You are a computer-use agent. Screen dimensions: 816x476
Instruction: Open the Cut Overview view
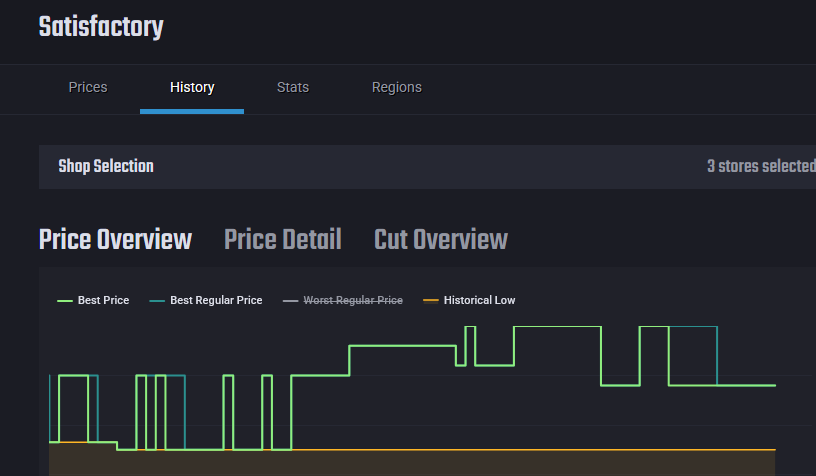pyautogui.click(x=441, y=240)
